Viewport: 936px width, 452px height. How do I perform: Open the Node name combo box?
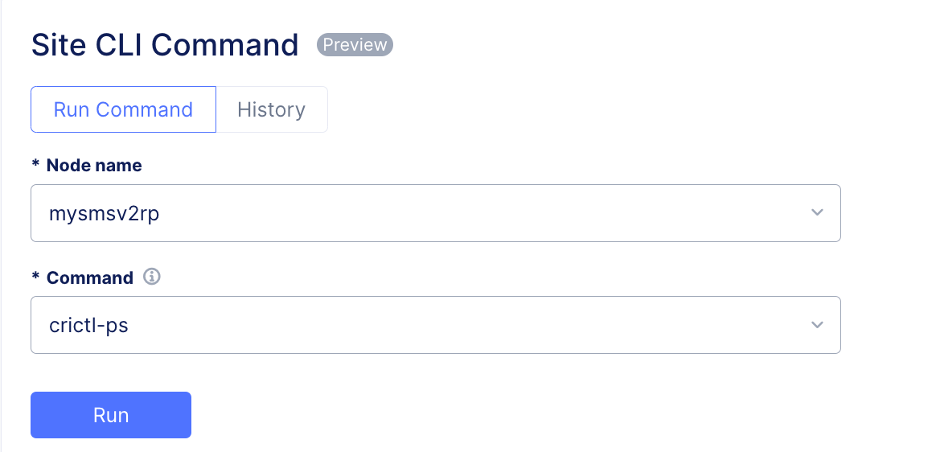click(435, 212)
